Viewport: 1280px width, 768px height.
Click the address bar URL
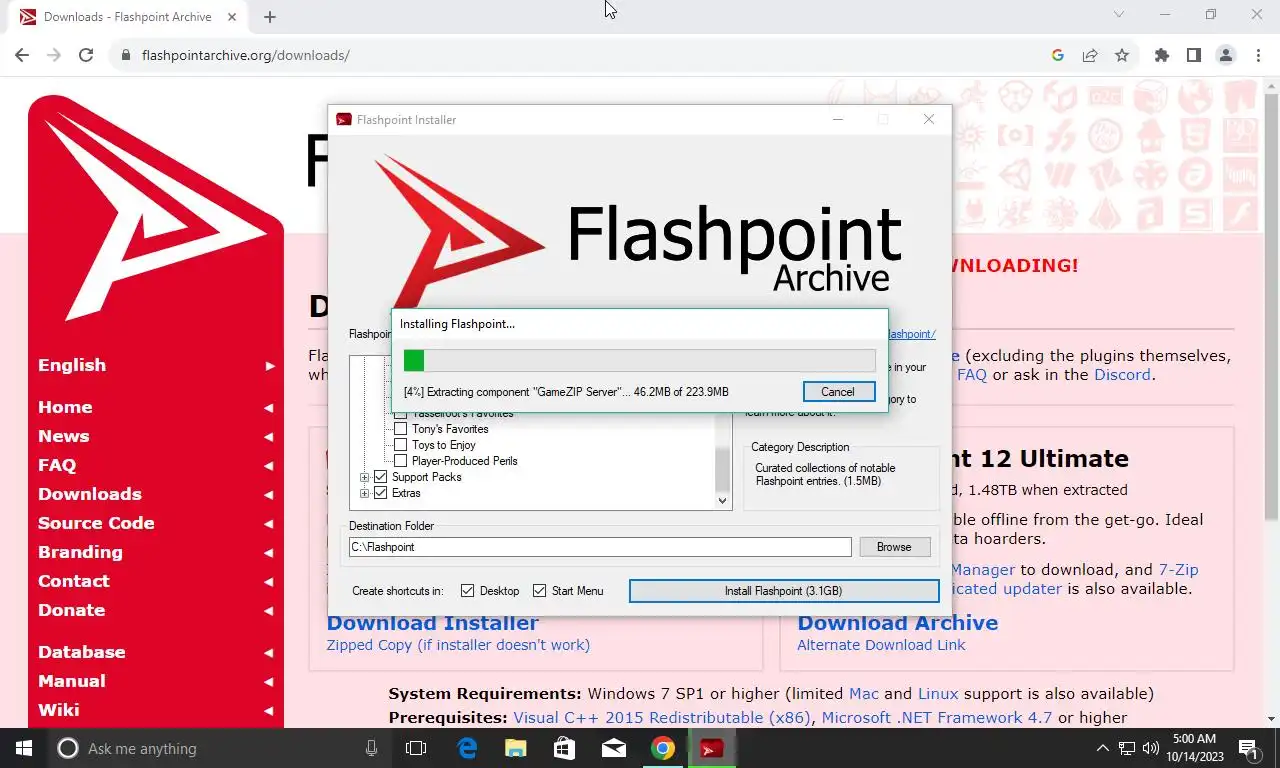246,55
